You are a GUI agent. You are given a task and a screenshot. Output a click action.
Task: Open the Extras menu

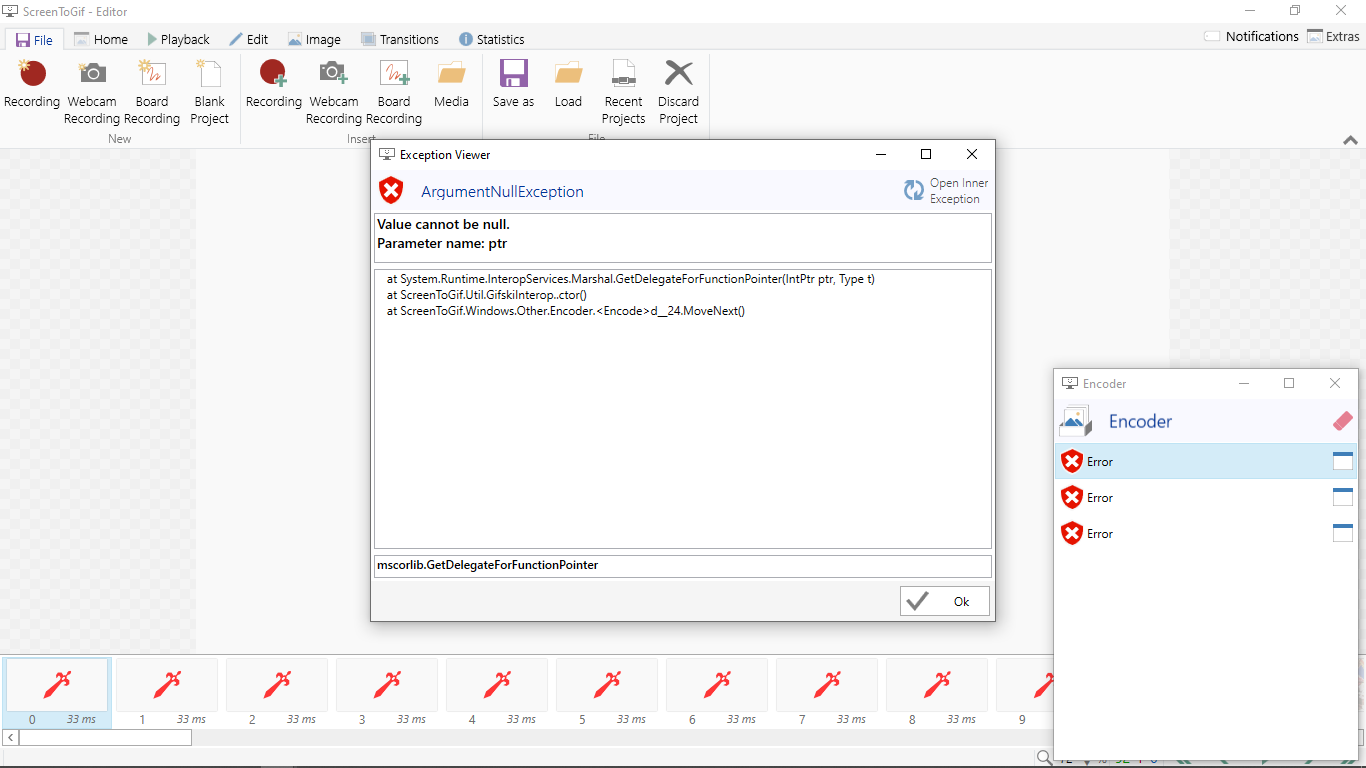1333,36
